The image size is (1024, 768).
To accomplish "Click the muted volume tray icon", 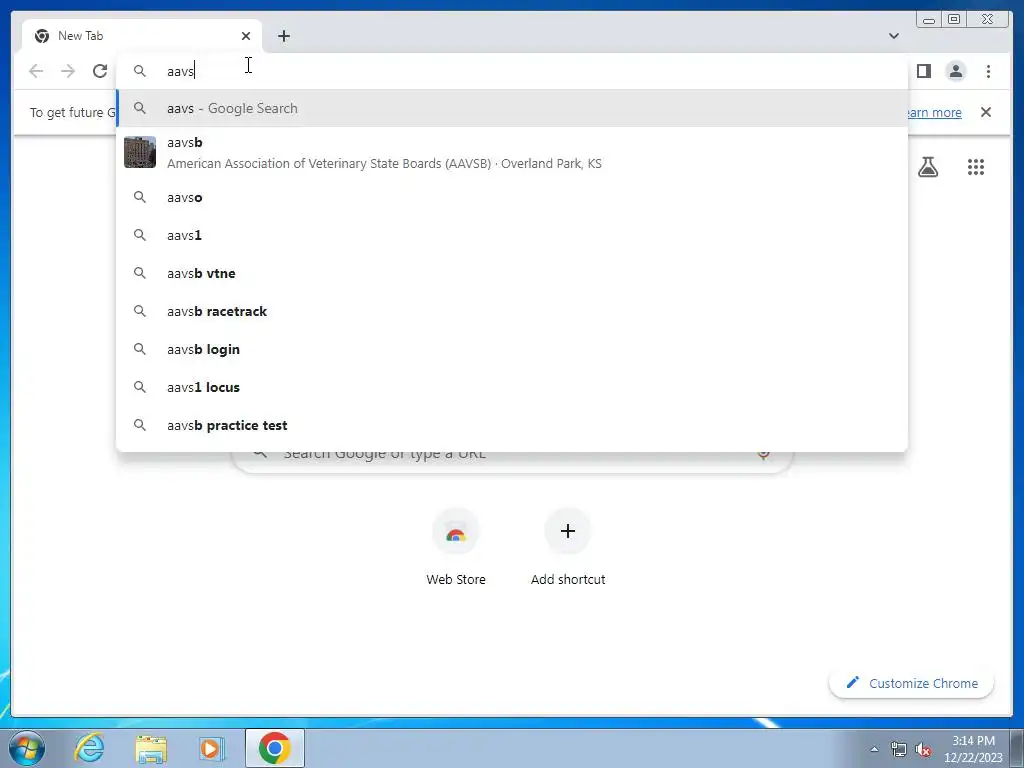I will pyautogui.click(x=923, y=749).
